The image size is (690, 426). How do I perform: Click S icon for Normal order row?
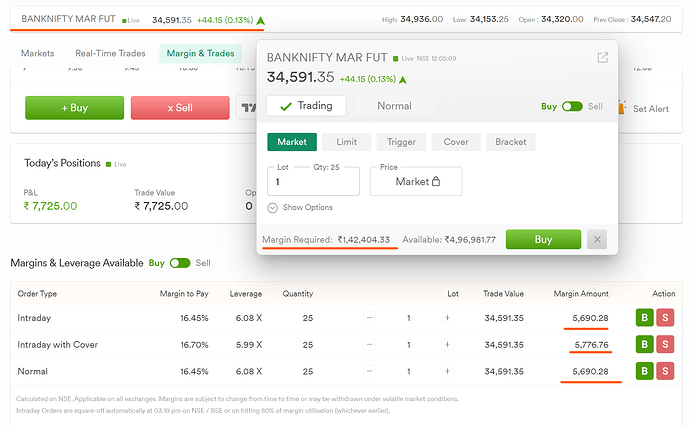[x=664, y=372]
